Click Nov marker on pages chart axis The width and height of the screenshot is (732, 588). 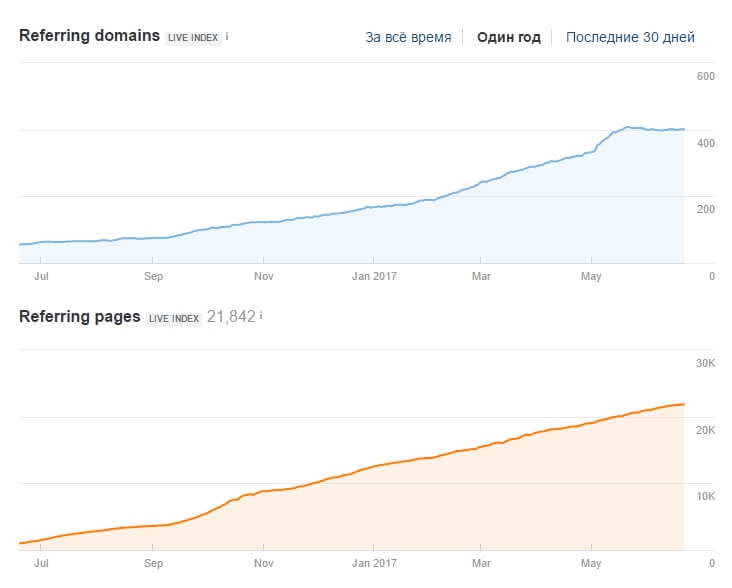(263, 563)
